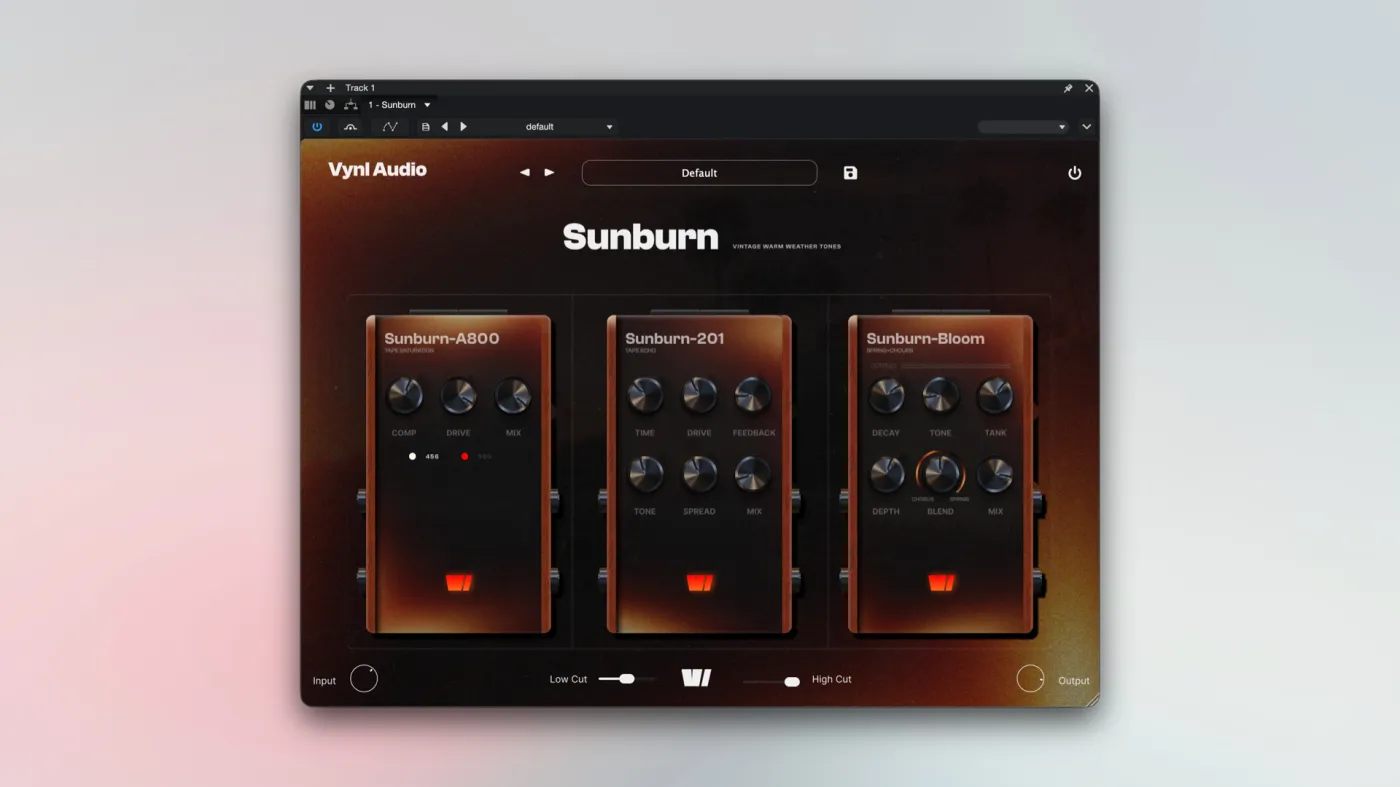Pin the plugin window

tap(1068, 88)
